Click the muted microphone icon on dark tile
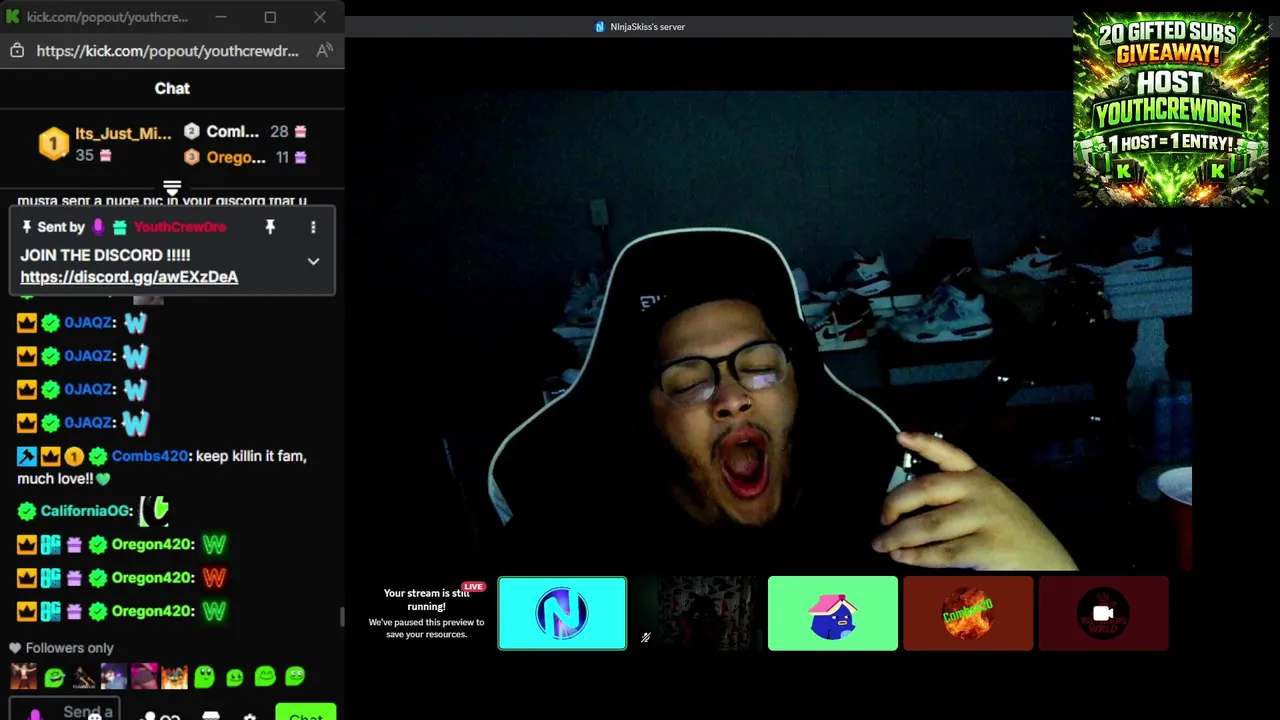The image size is (1280, 720). pyautogui.click(x=646, y=637)
